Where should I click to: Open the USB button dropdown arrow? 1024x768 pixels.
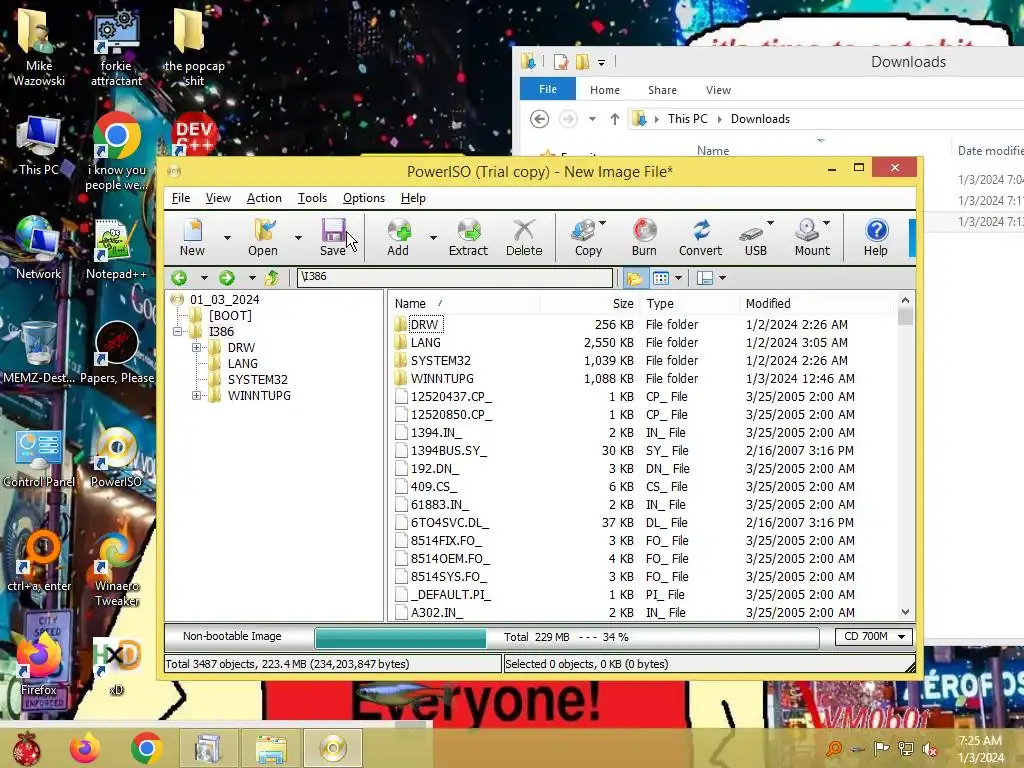(x=771, y=223)
